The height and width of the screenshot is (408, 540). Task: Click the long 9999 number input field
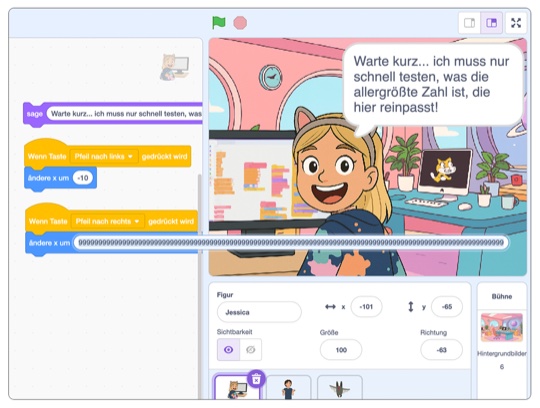pyautogui.click(x=291, y=243)
